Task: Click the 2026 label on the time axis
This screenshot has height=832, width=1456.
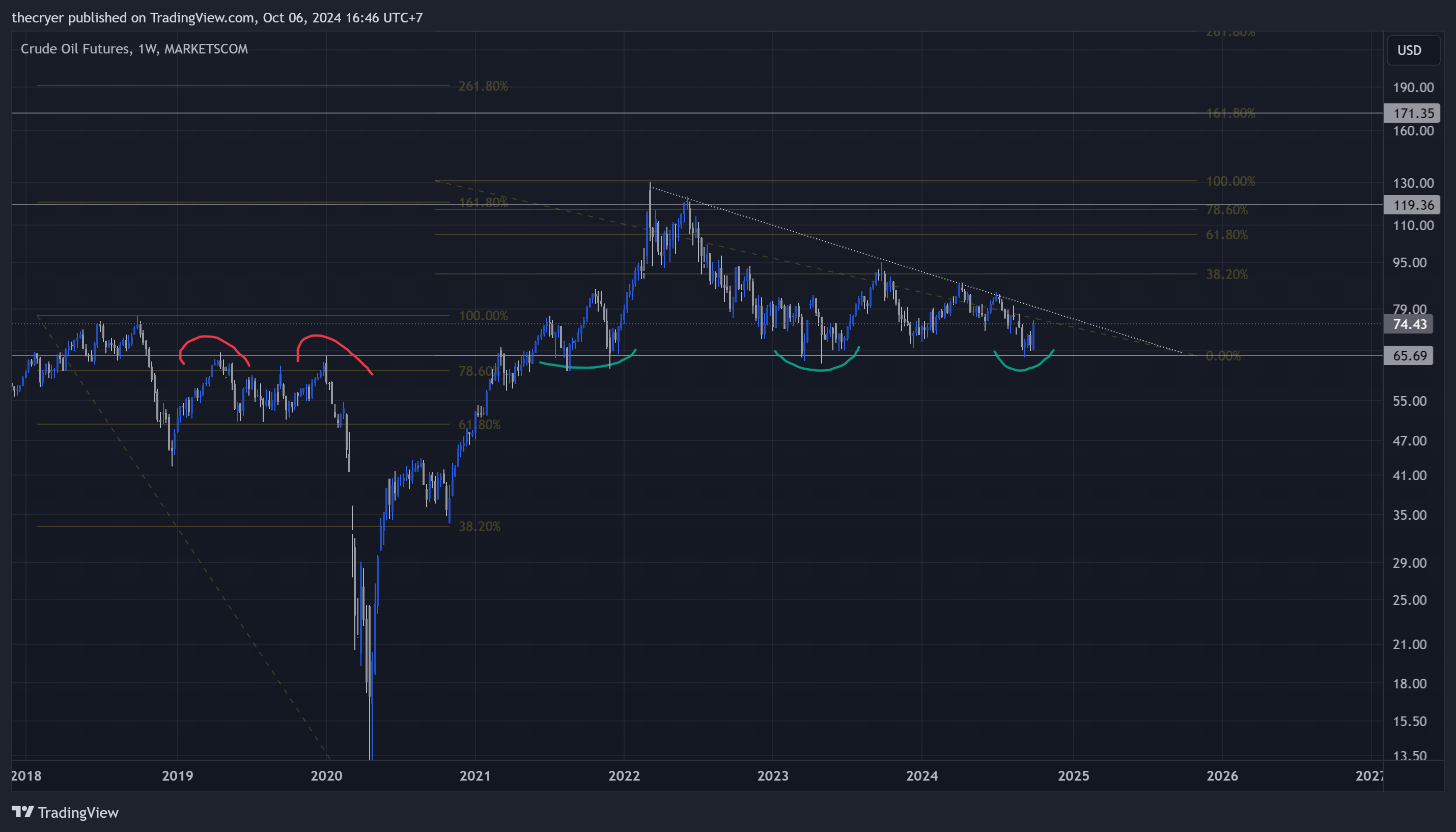Action: point(1222,775)
